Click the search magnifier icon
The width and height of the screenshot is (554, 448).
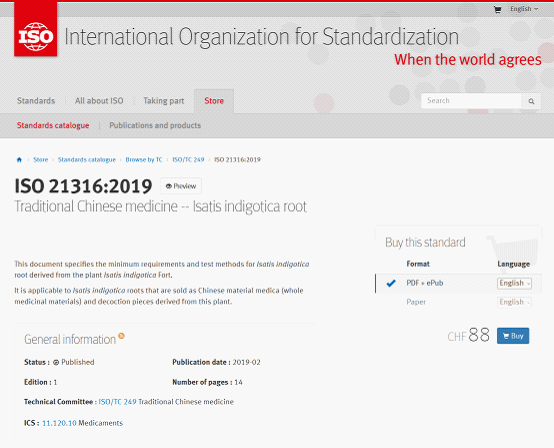pos(531,101)
